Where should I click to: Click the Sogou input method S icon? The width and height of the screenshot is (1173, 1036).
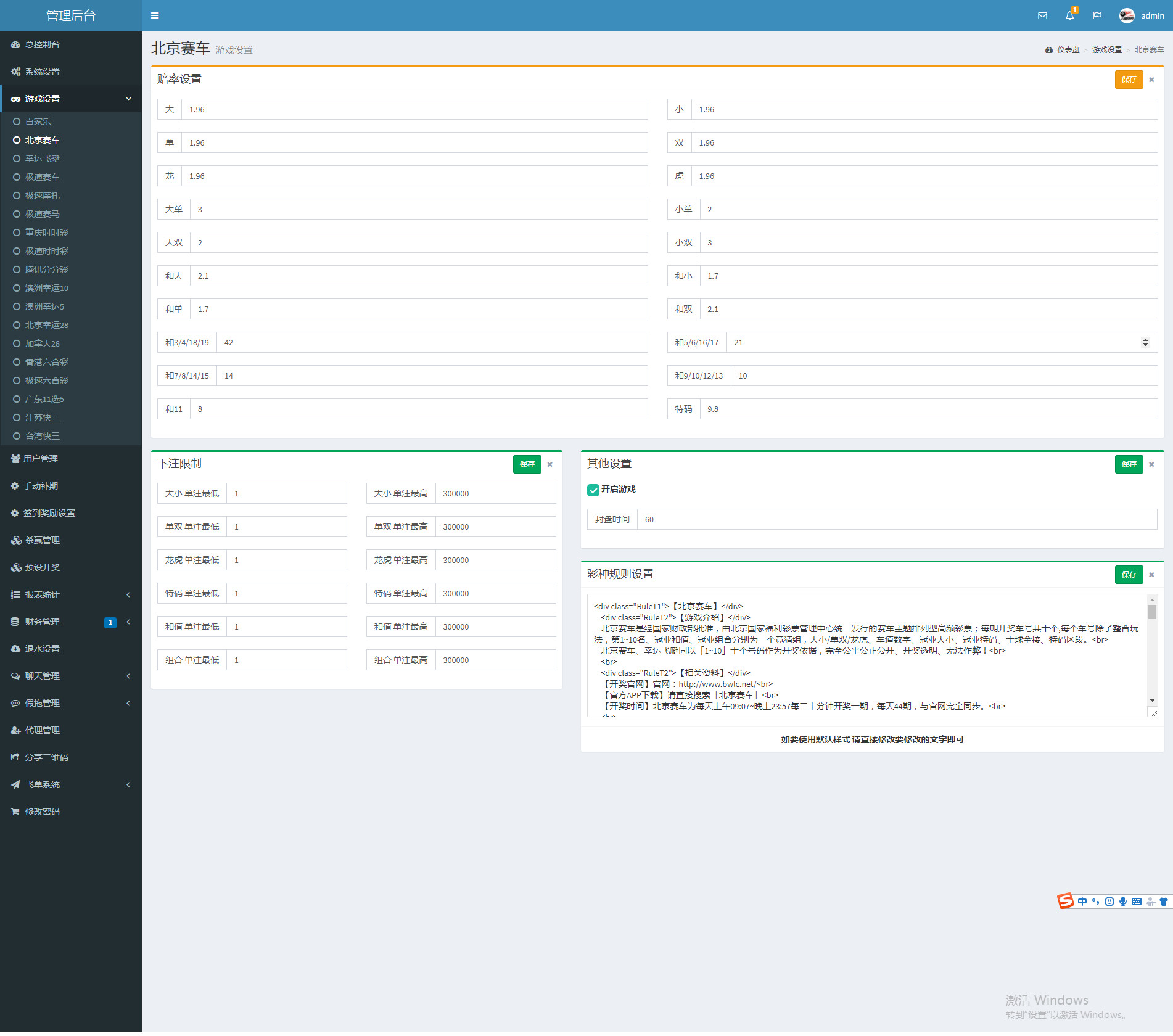(1065, 901)
